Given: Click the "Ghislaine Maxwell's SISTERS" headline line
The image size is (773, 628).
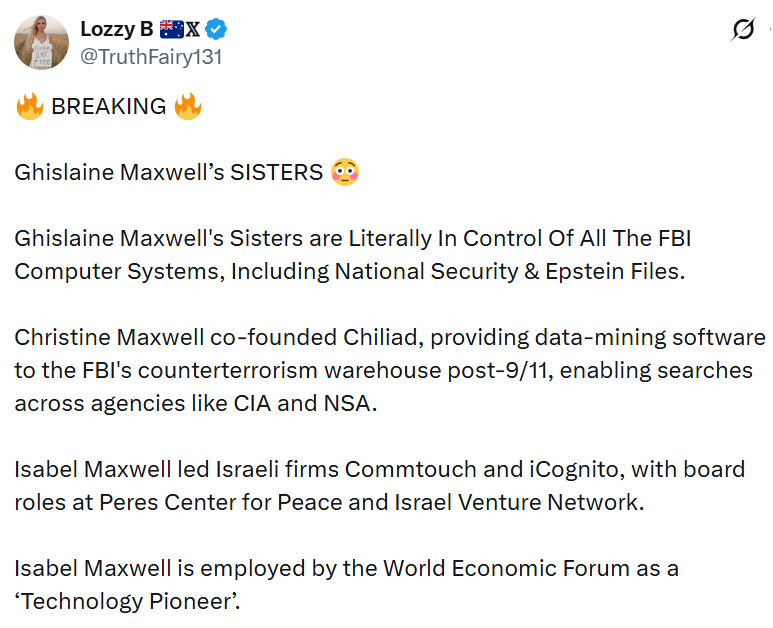Looking at the screenshot, I should tap(168, 172).
